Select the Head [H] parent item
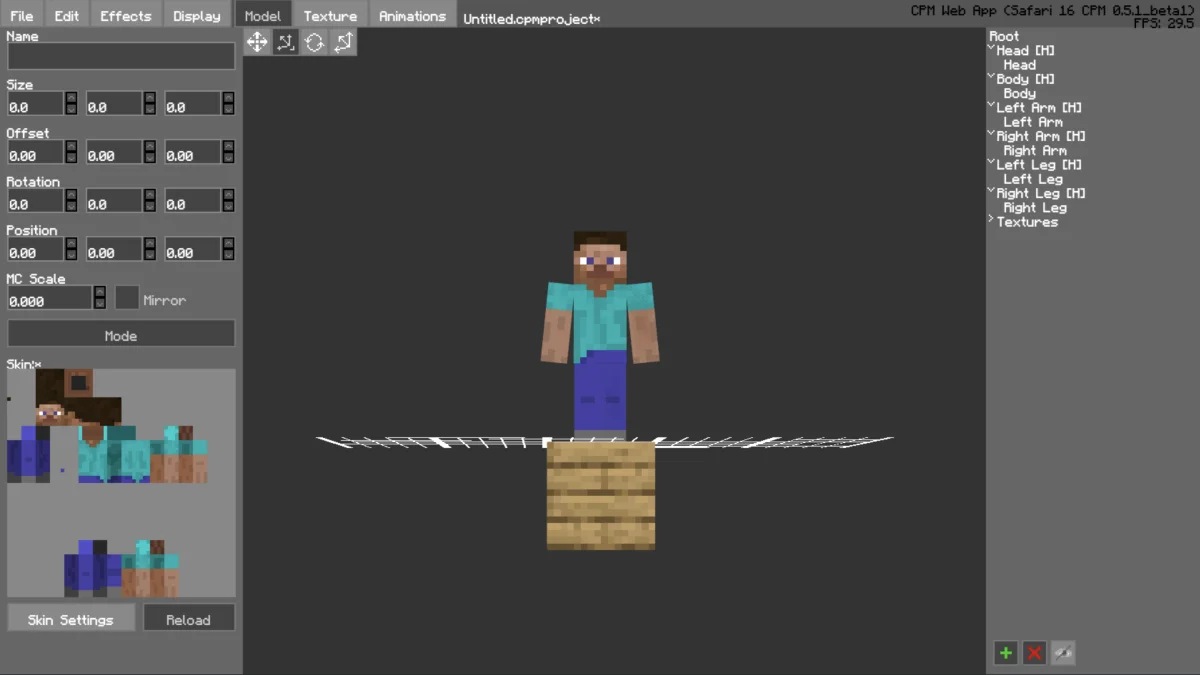Screen dimensions: 1200x675 1025,50
